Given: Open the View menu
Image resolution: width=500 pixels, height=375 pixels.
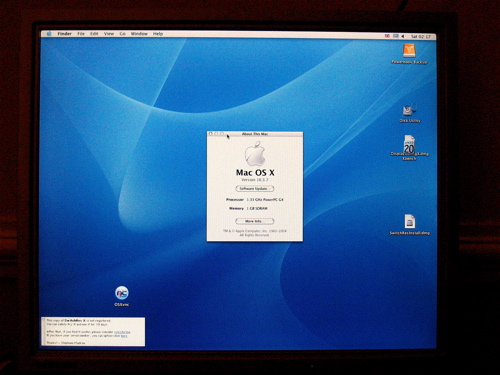Looking at the screenshot, I should click(x=109, y=34).
